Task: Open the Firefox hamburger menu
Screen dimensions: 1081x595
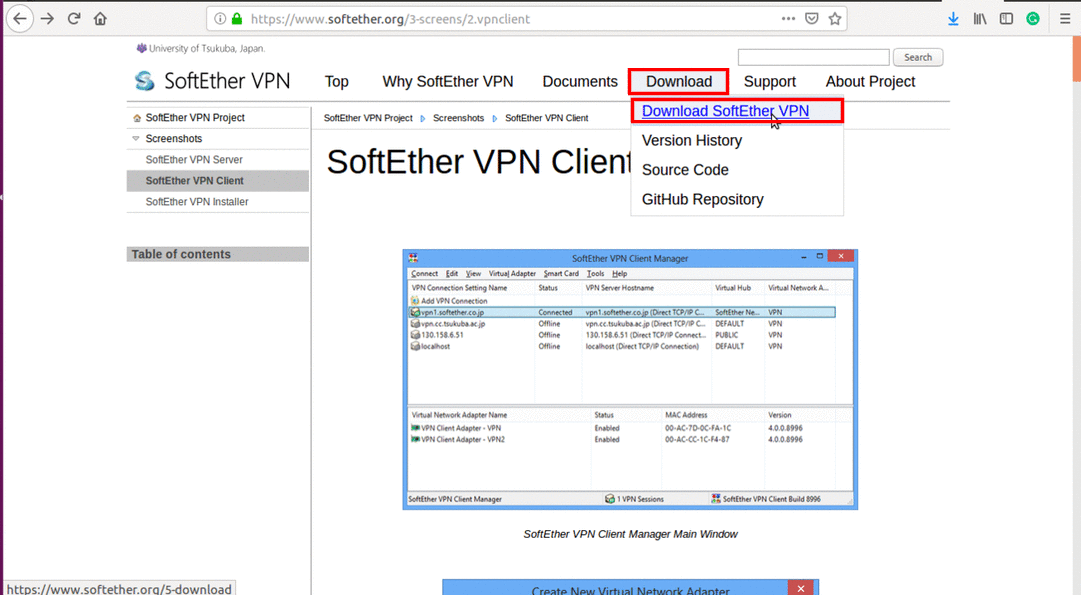Action: (1064, 19)
